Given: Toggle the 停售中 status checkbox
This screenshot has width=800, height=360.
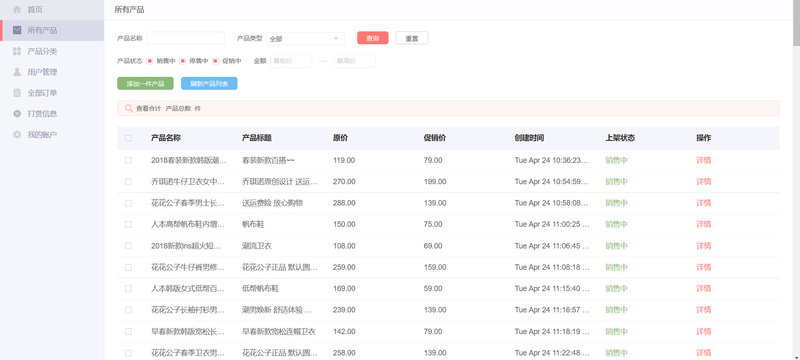Looking at the screenshot, I should point(183,61).
